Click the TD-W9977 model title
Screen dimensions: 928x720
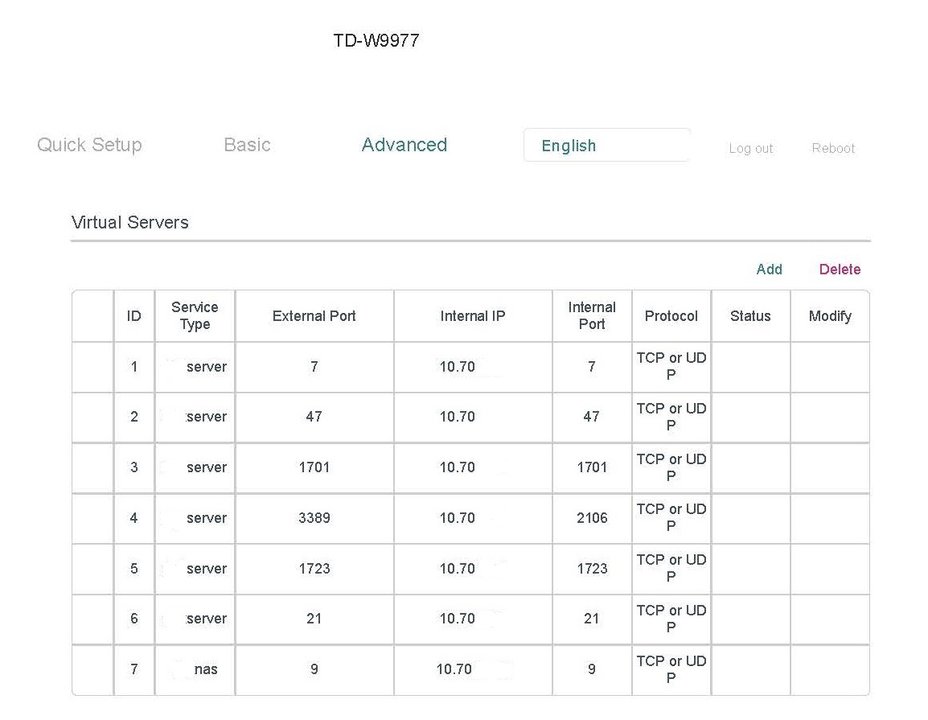coord(376,41)
